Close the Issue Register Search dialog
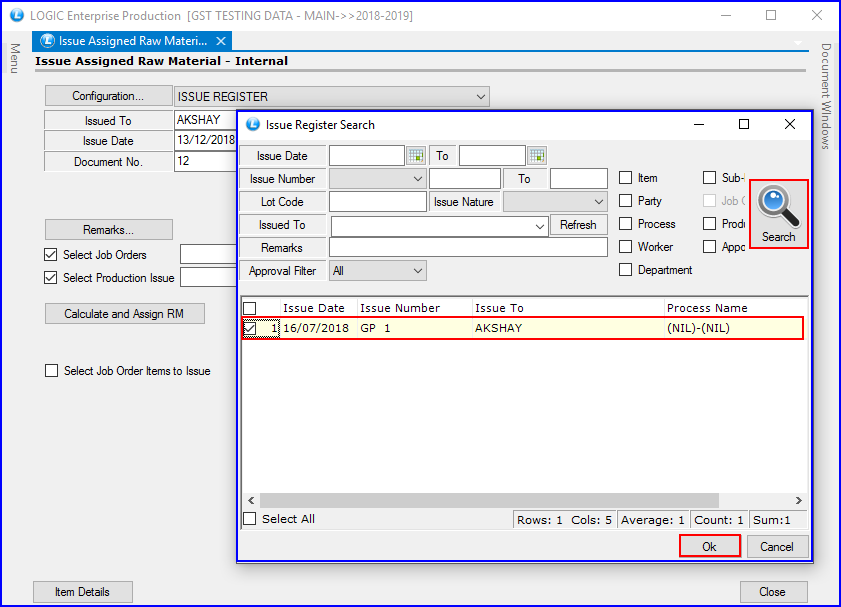Screen dimensions: 841x607 coord(790,124)
